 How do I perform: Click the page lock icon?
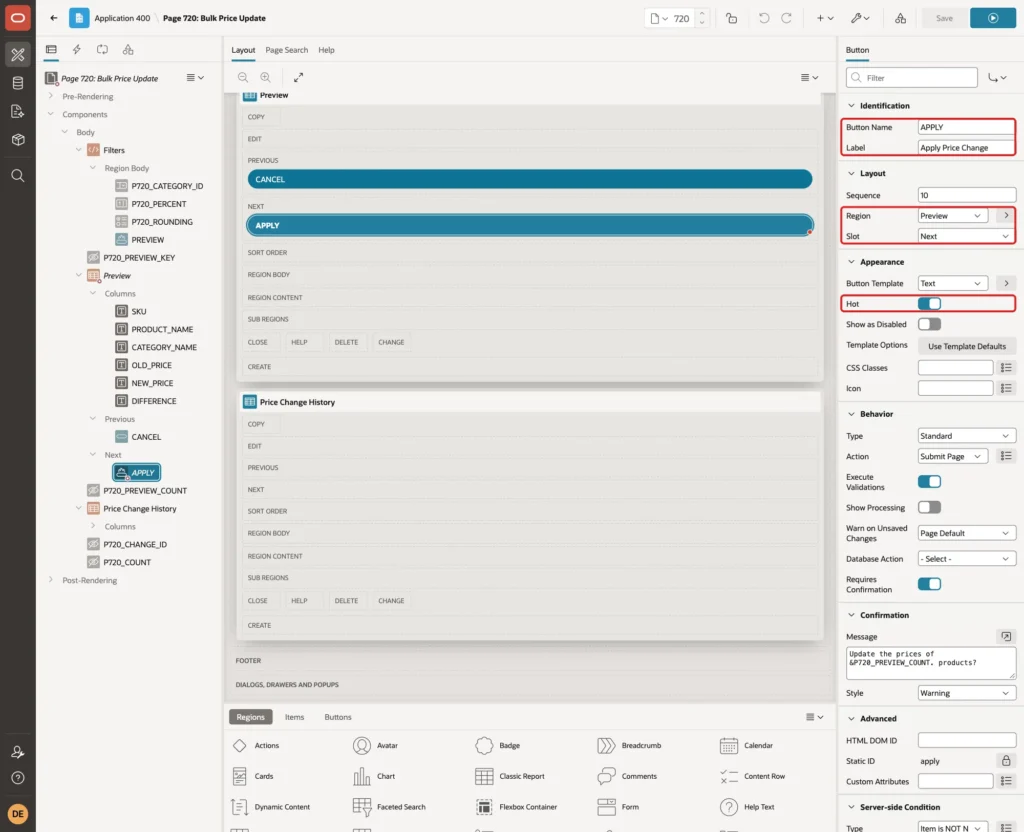731,18
